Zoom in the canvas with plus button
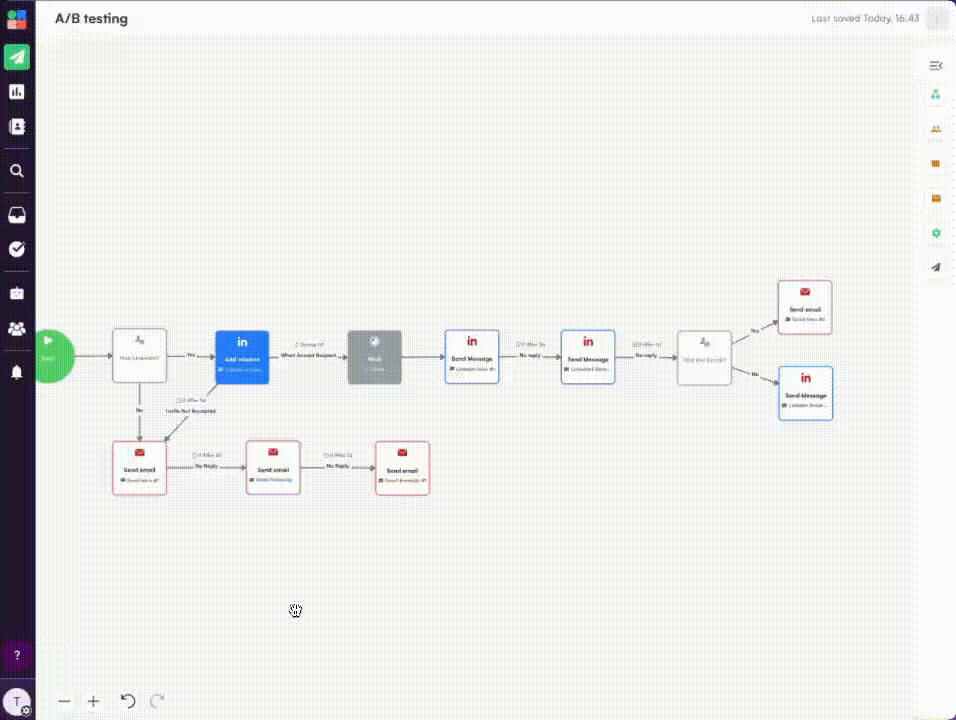 93,702
